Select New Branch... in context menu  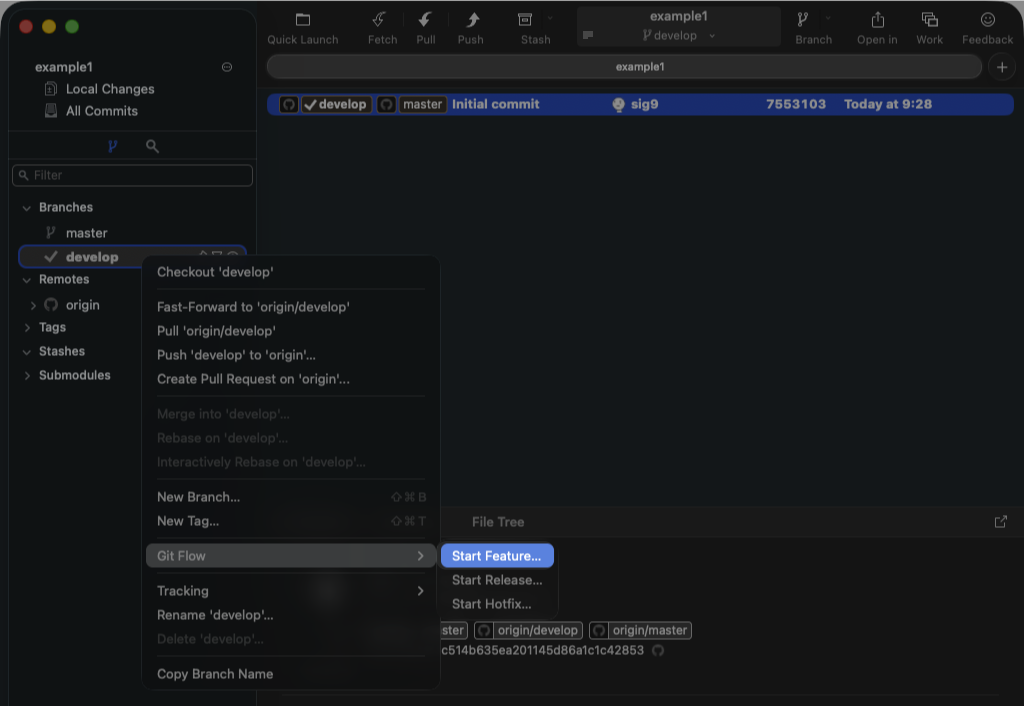(198, 497)
